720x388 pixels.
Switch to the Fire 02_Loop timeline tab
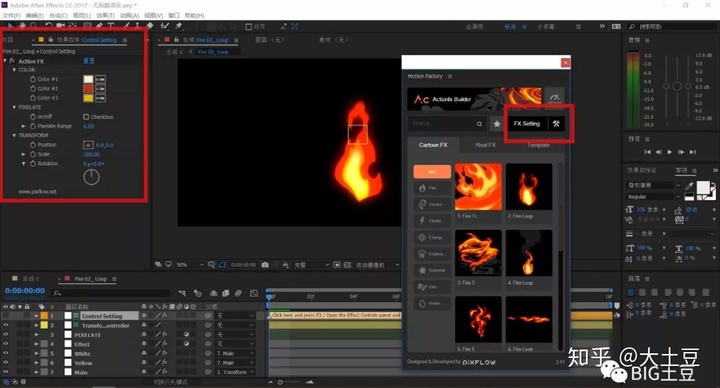click(x=90, y=279)
